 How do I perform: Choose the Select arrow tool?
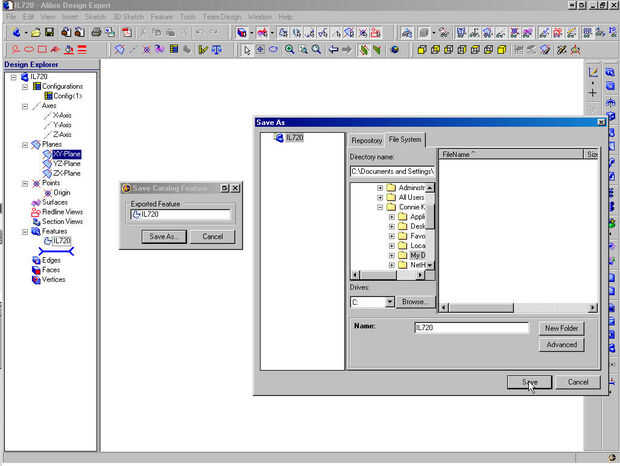(x=247, y=50)
